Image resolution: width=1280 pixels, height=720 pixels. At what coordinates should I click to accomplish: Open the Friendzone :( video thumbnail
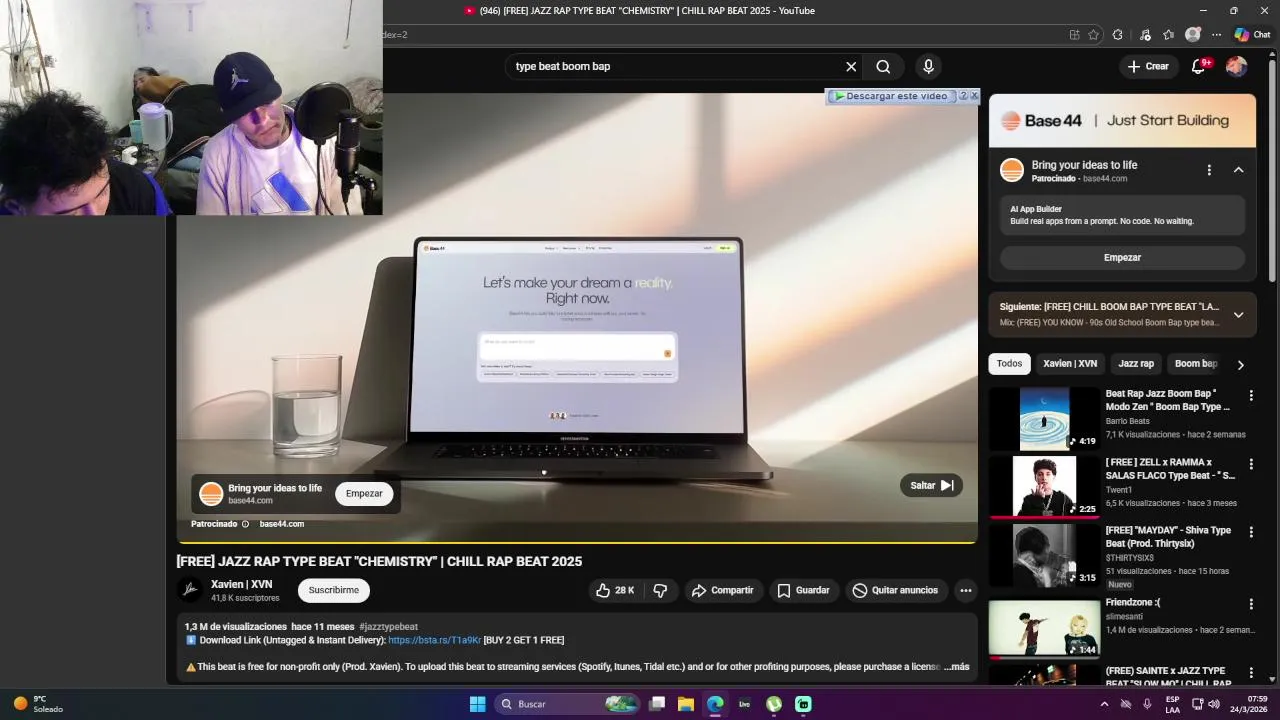pos(1044,627)
